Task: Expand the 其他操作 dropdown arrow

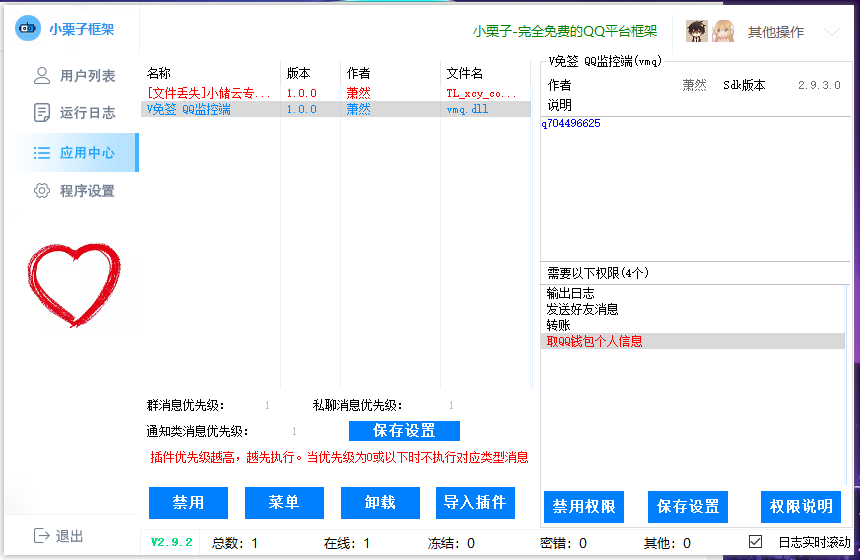Action: [x=831, y=32]
